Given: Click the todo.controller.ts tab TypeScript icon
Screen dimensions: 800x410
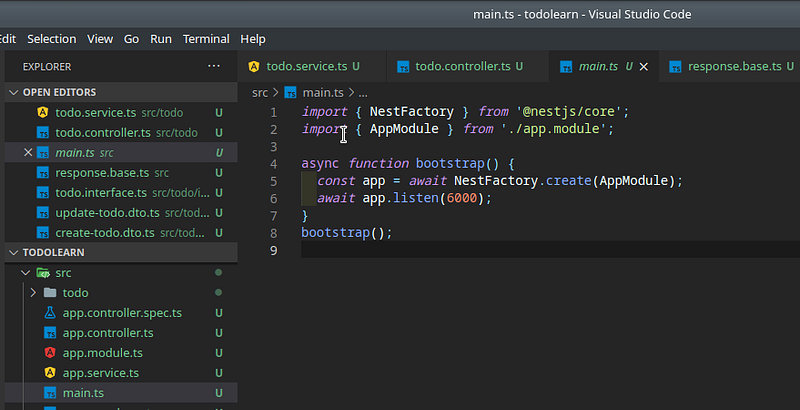Looking at the screenshot, I should coord(403,67).
